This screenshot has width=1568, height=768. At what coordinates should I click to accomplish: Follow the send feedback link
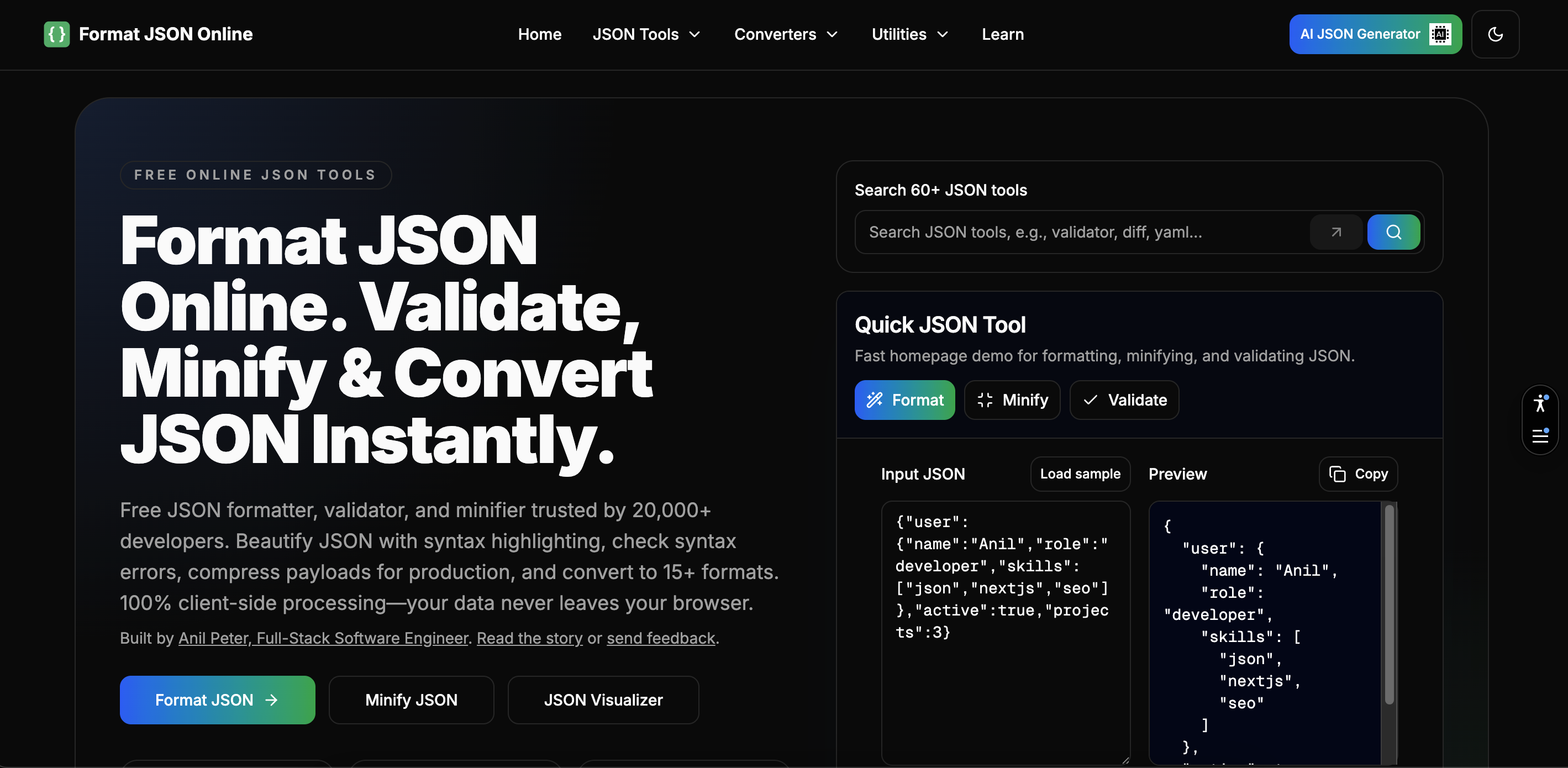tap(660, 638)
